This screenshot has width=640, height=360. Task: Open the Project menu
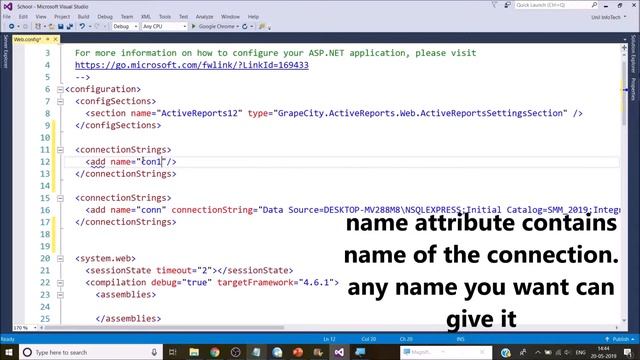(x=62, y=17)
